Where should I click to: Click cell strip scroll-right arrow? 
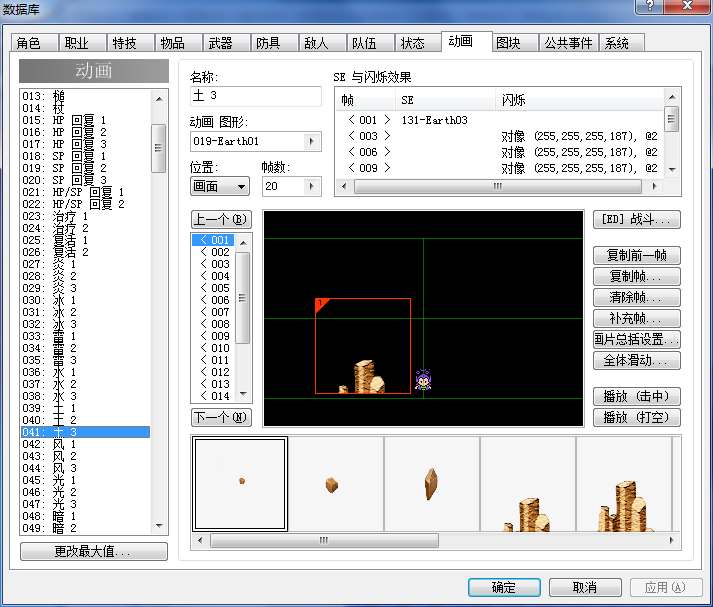tap(672, 541)
